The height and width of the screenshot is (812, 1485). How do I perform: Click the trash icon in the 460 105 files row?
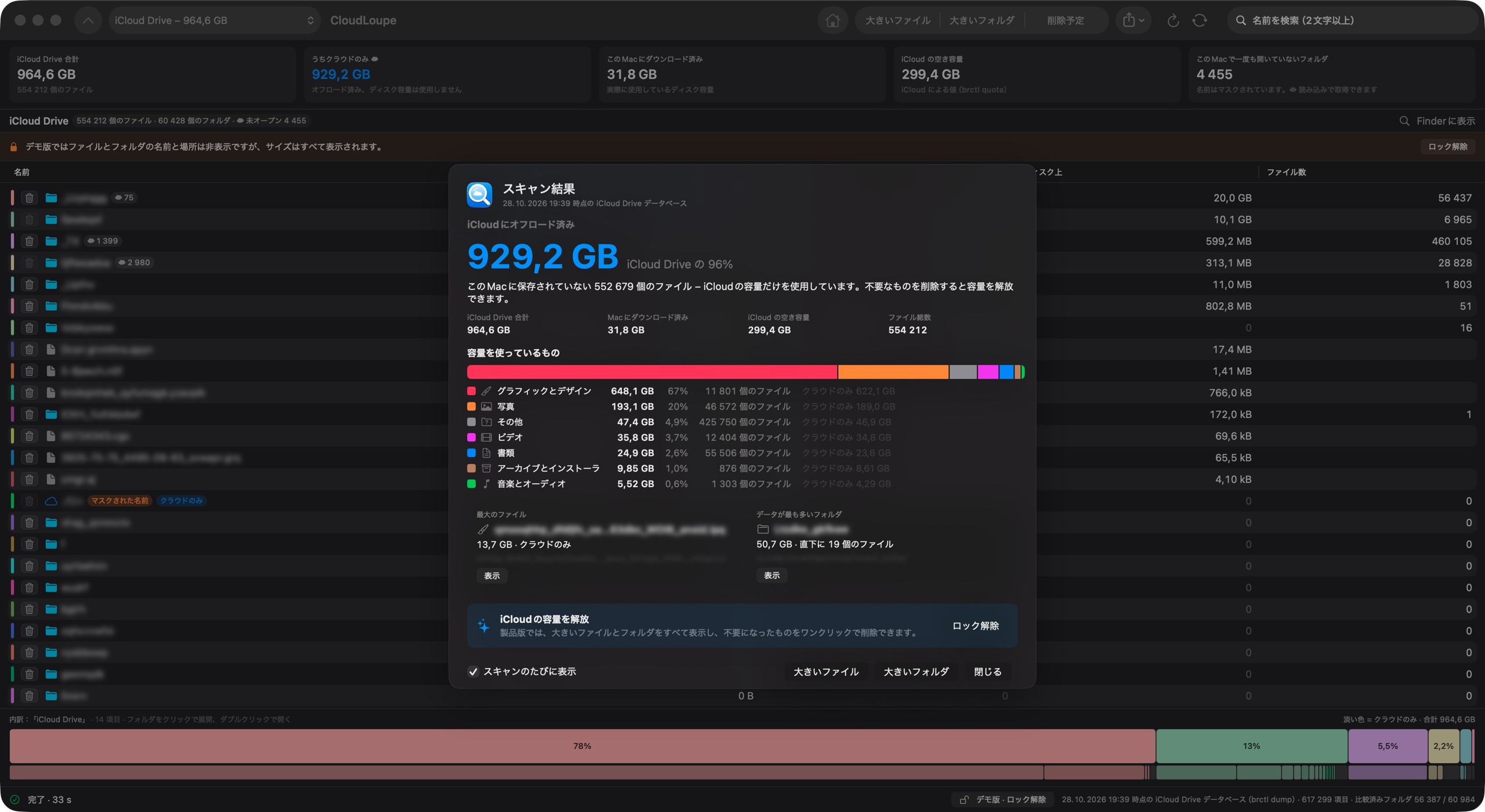[29, 241]
